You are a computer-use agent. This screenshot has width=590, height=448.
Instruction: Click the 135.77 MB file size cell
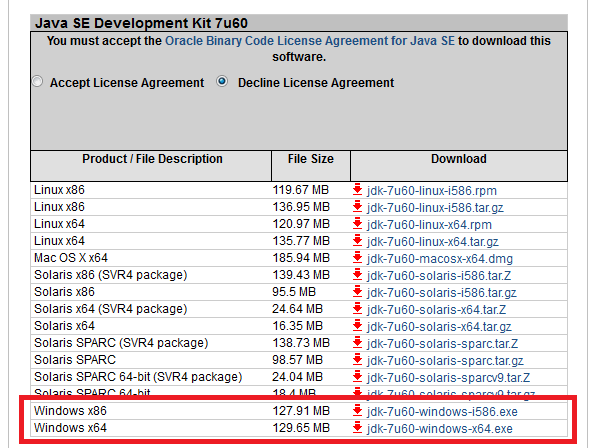(301, 241)
